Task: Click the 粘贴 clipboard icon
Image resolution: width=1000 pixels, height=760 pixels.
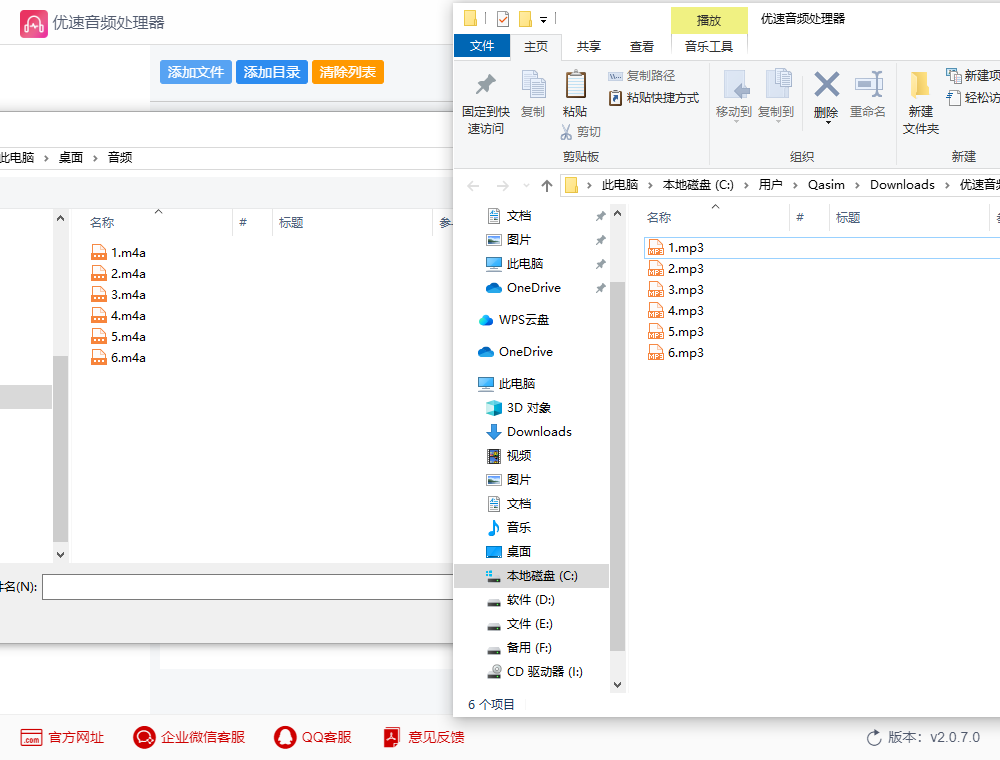Action: pos(575,85)
